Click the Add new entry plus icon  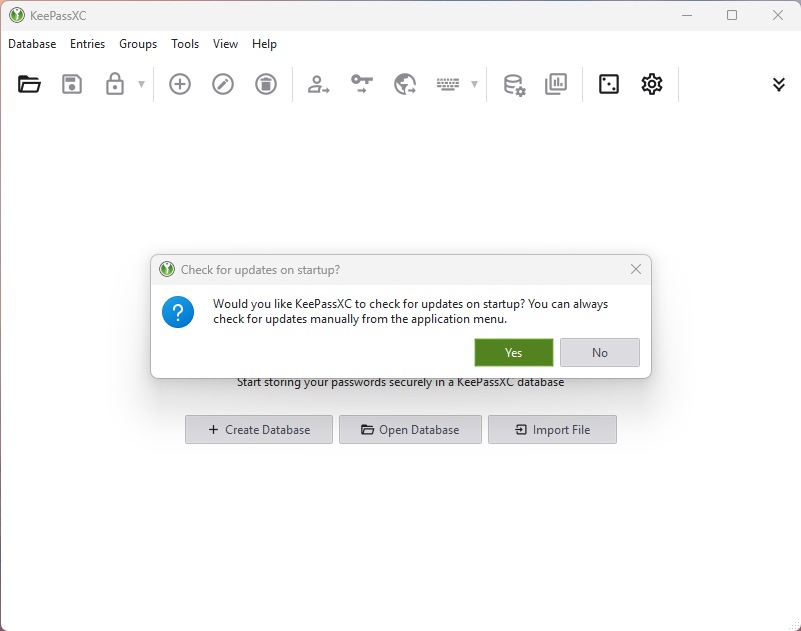pos(180,84)
